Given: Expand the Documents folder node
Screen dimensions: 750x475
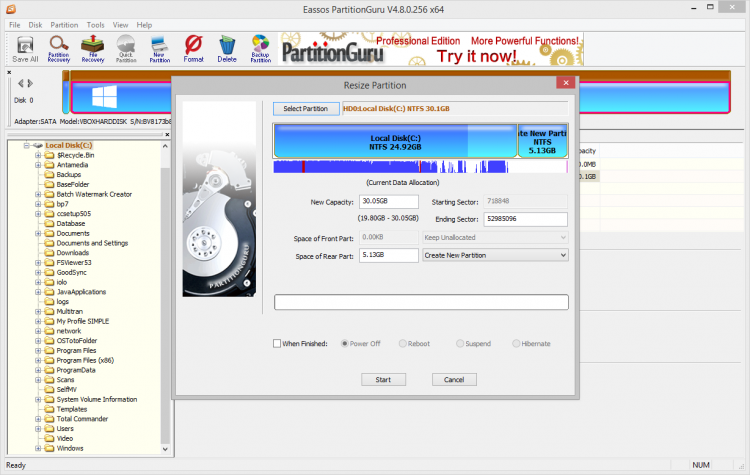Looking at the screenshot, I should click(38, 233).
